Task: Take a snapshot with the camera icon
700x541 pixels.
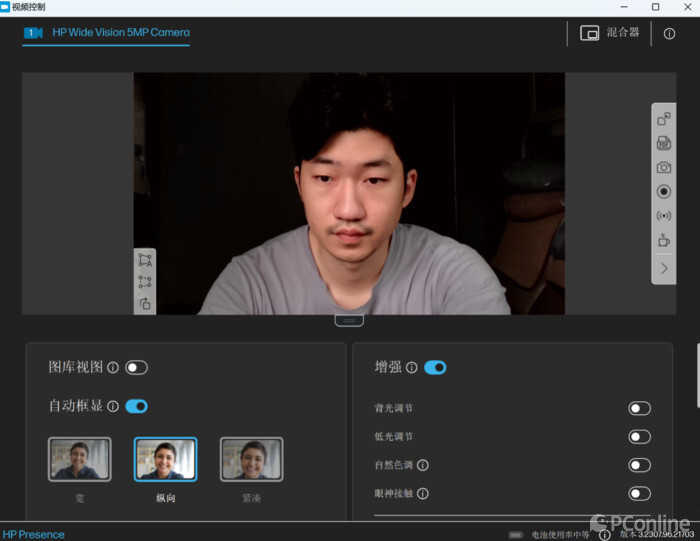Action: (x=663, y=167)
